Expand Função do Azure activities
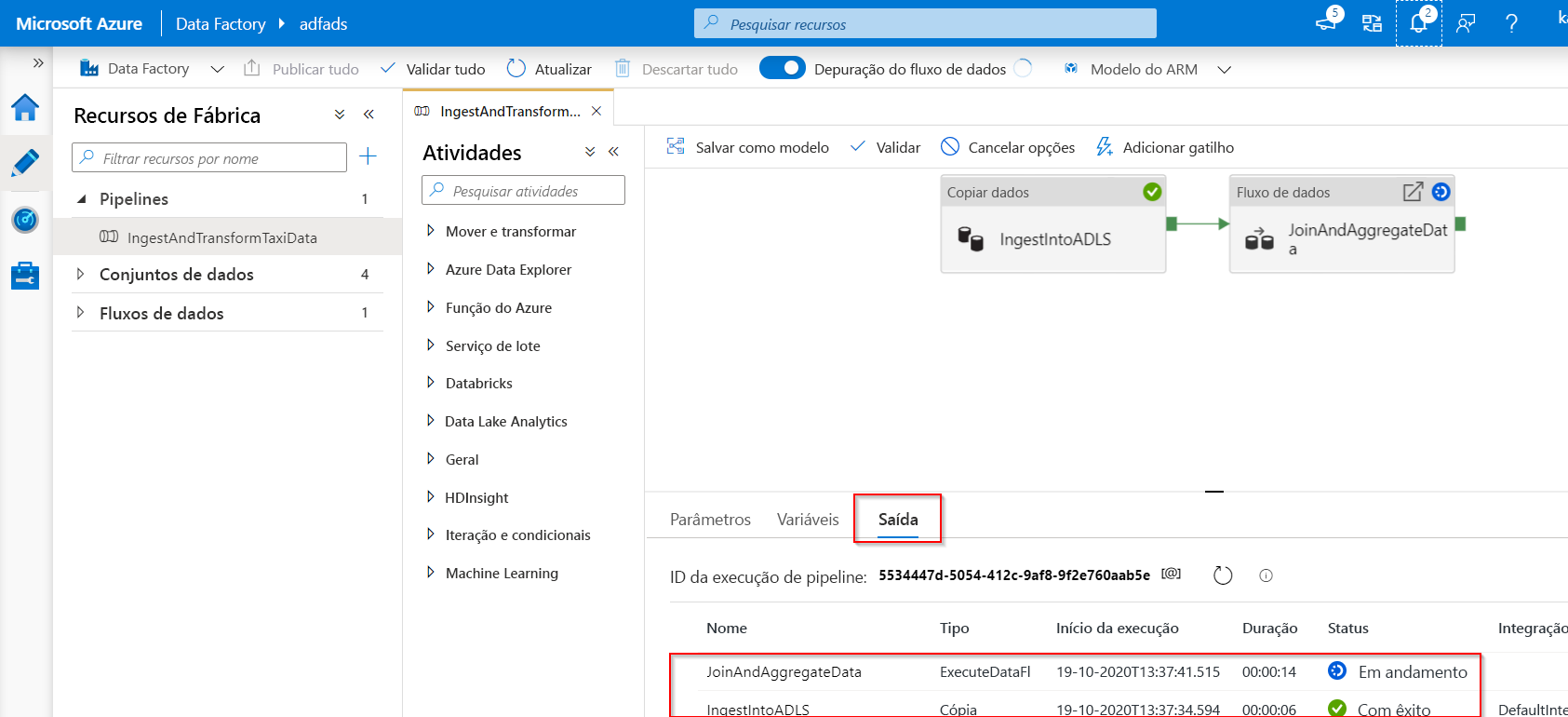The width and height of the screenshot is (1568, 717). click(x=431, y=307)
